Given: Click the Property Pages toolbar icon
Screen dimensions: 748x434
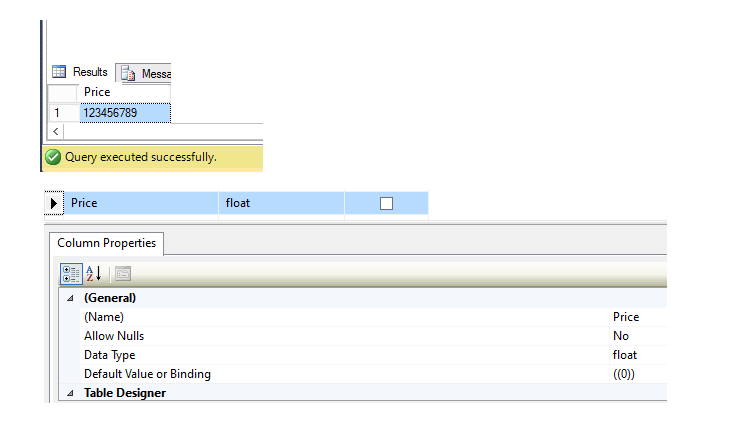Looking at the screenshot, I should tap(123, 274).
